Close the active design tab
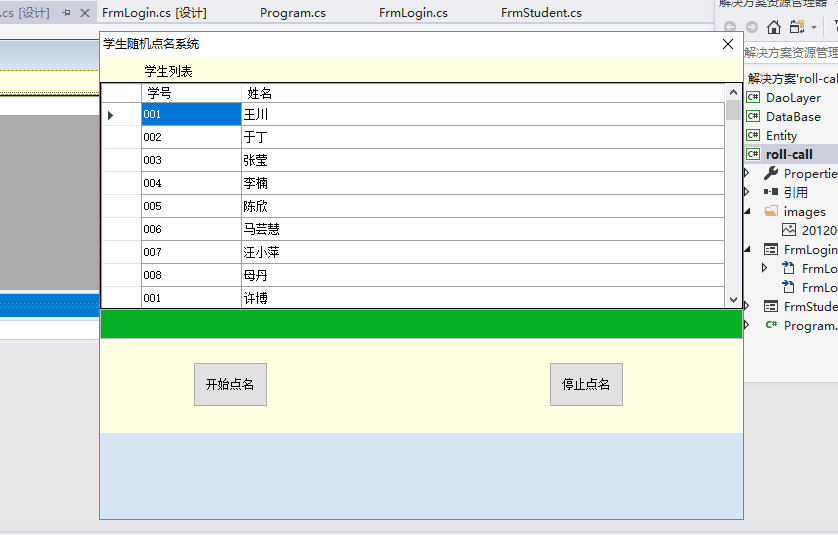 coord(84,13)
